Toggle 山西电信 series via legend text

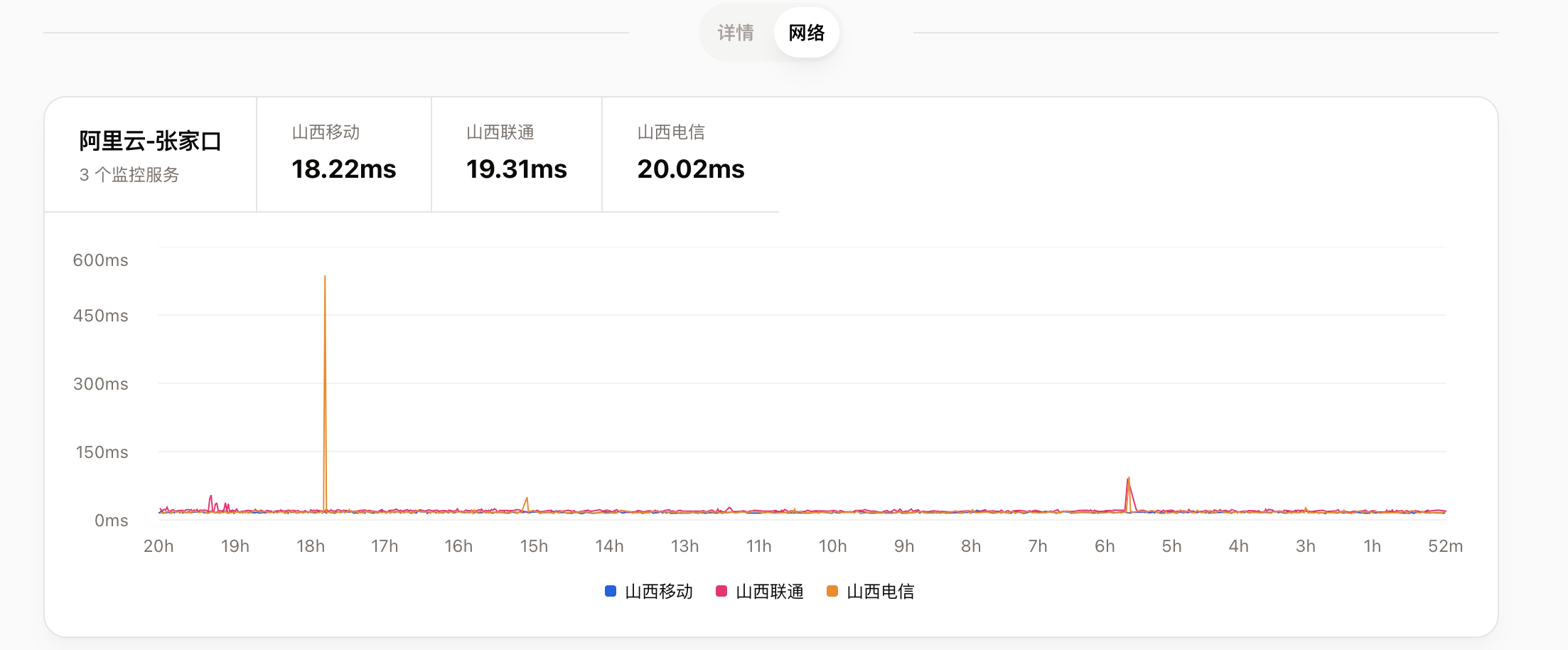click(881, 591)
